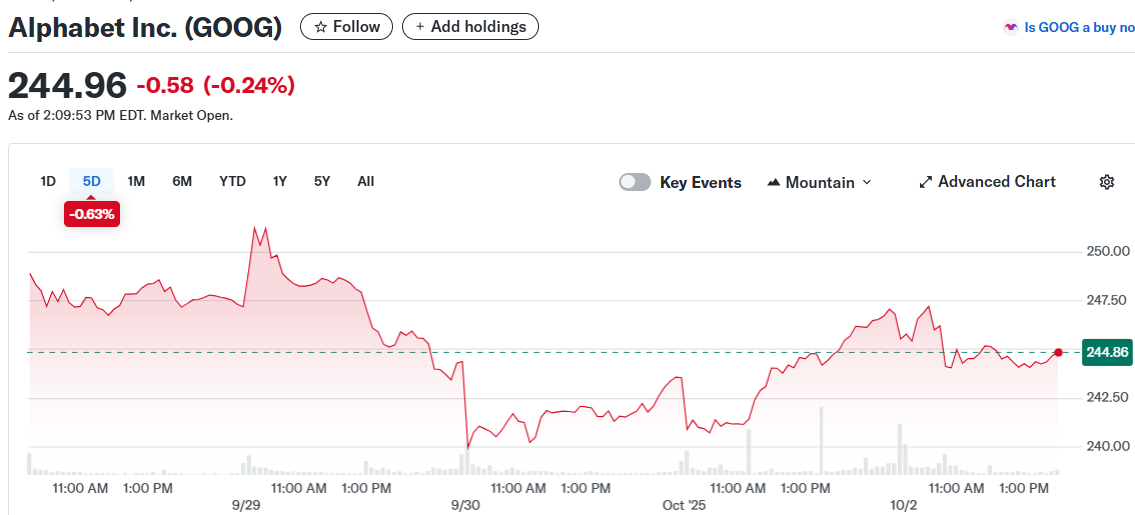Select the 1M time range tab
This screenshot has height=515, width=1135.
tap(136, 181)
